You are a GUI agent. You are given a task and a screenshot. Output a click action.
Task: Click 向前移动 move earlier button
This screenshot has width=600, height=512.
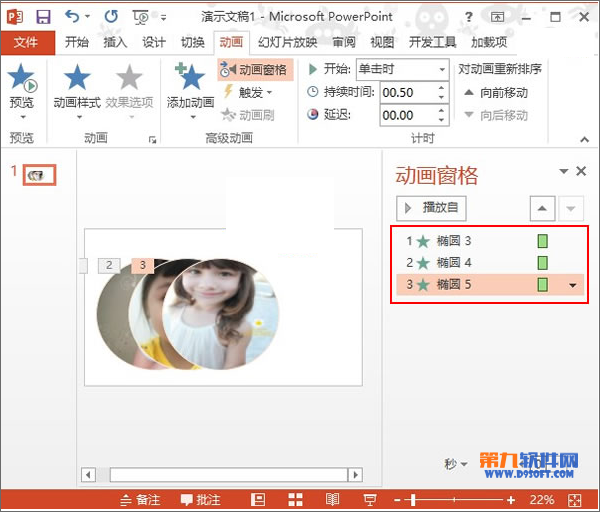pos(496,93)
